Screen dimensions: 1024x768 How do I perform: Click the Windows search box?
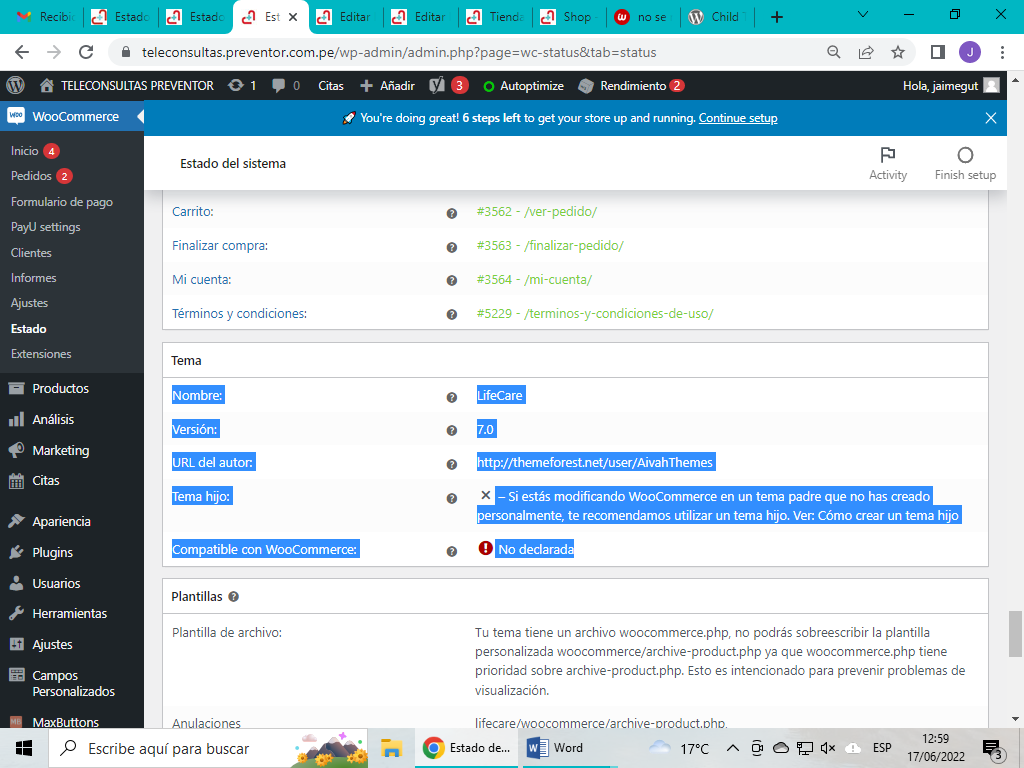tap(208, 748)
